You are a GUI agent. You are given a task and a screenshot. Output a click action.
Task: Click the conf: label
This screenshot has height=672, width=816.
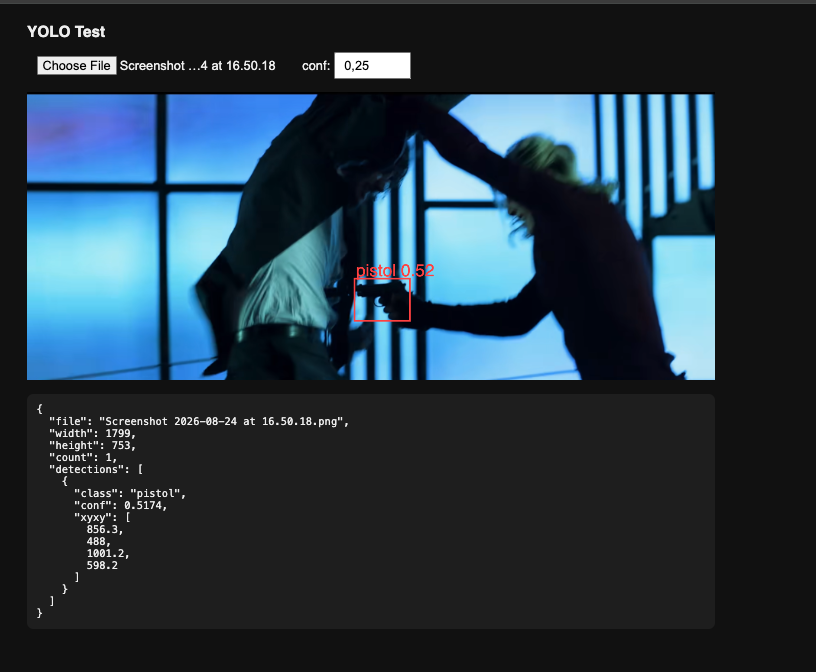tap(316, 66)
